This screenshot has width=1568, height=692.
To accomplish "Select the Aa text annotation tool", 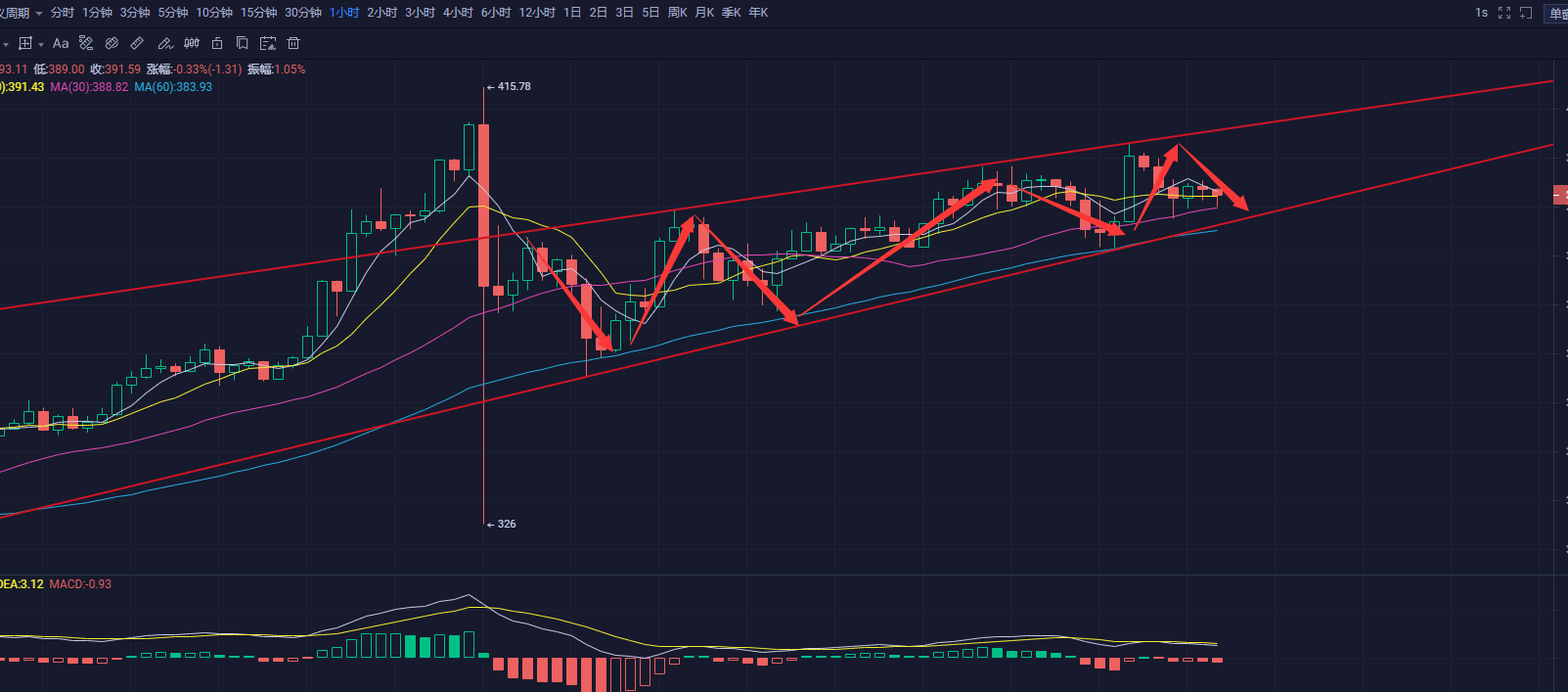I will tap(61, 43).
